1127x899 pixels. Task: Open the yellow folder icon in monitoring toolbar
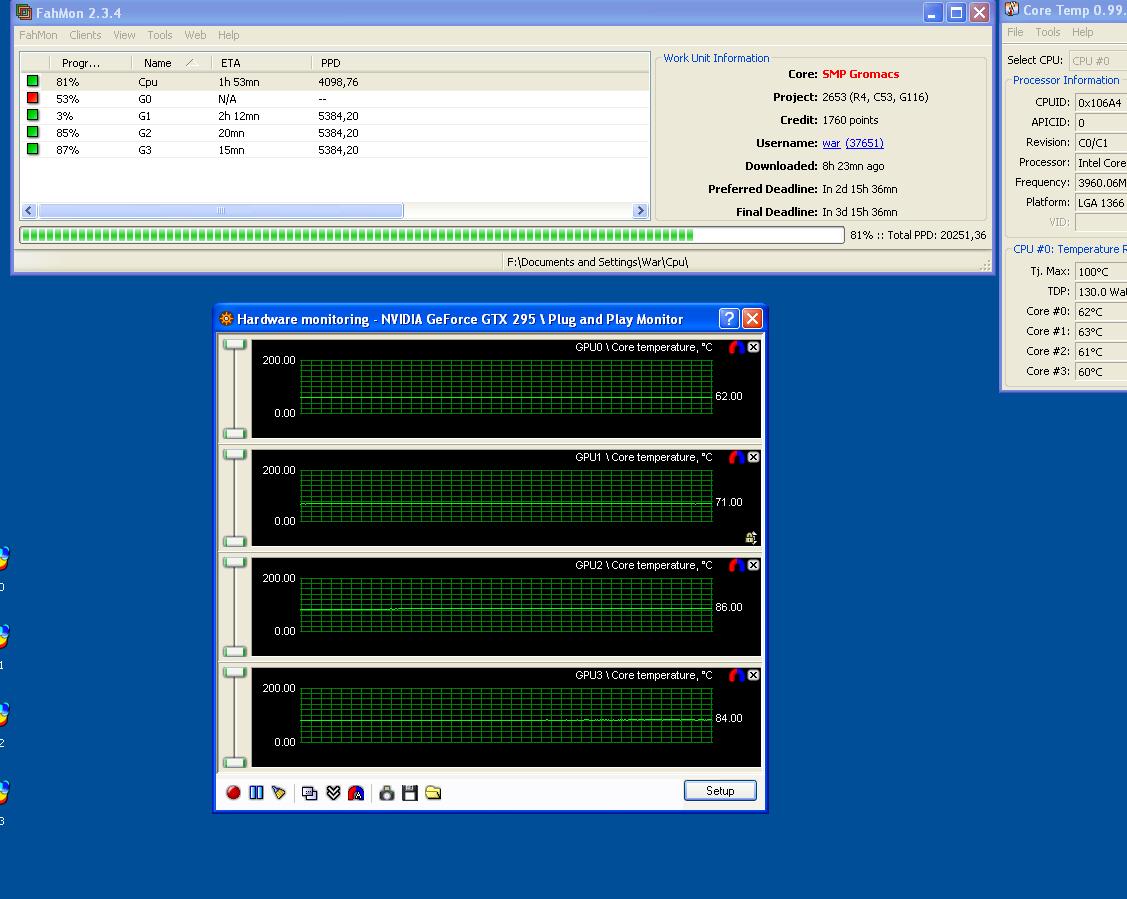click(x=433, y=793)
